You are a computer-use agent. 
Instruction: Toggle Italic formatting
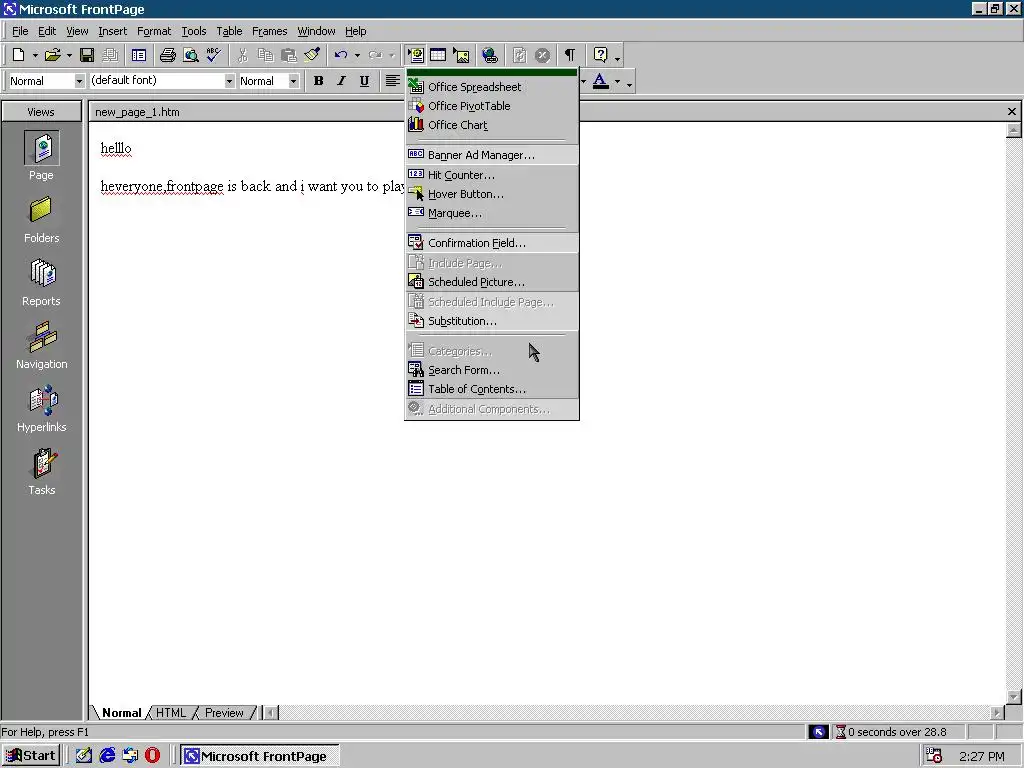click(x=342, y=81)
